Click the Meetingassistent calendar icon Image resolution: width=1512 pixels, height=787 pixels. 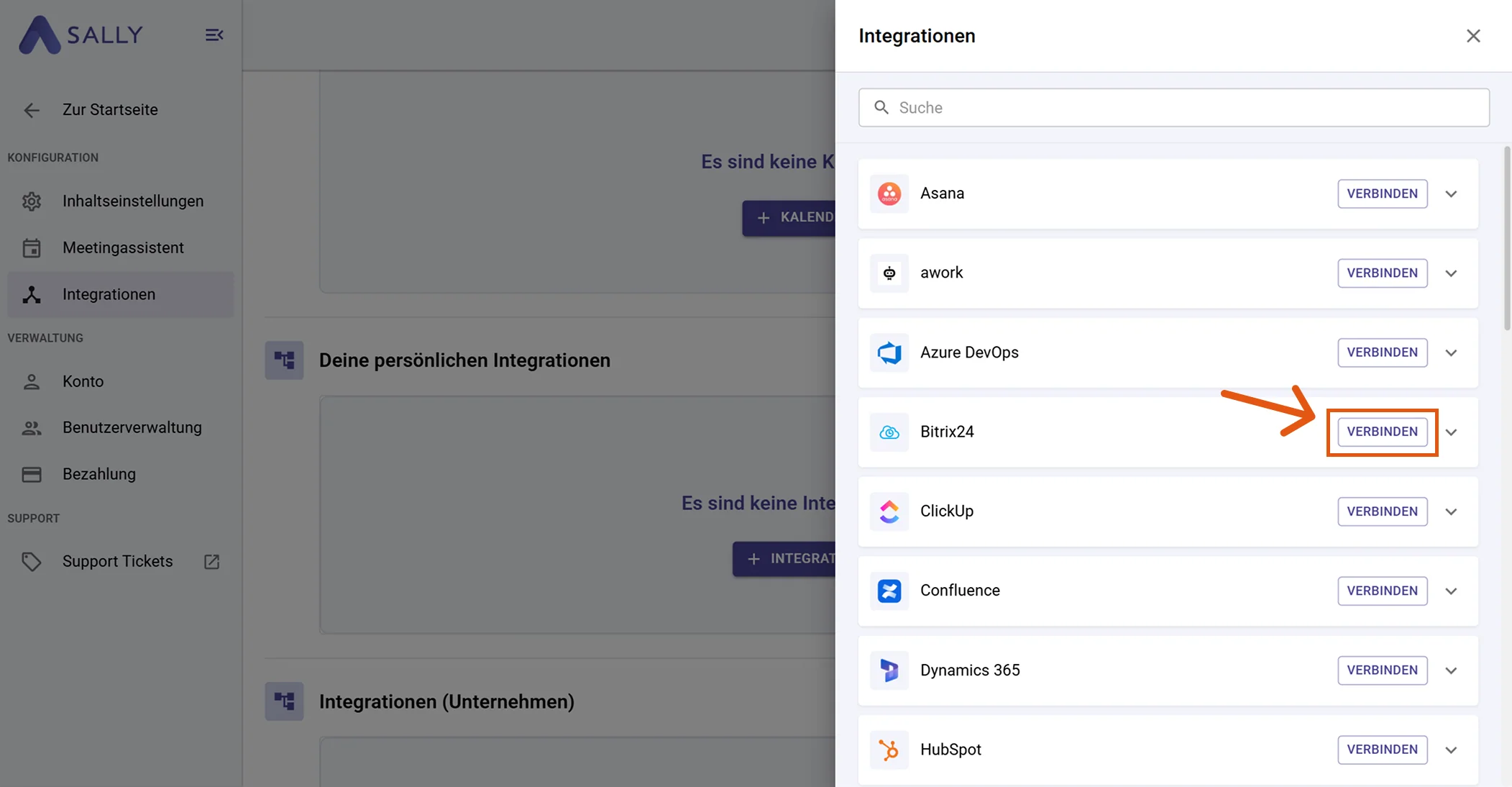point(32,247)
